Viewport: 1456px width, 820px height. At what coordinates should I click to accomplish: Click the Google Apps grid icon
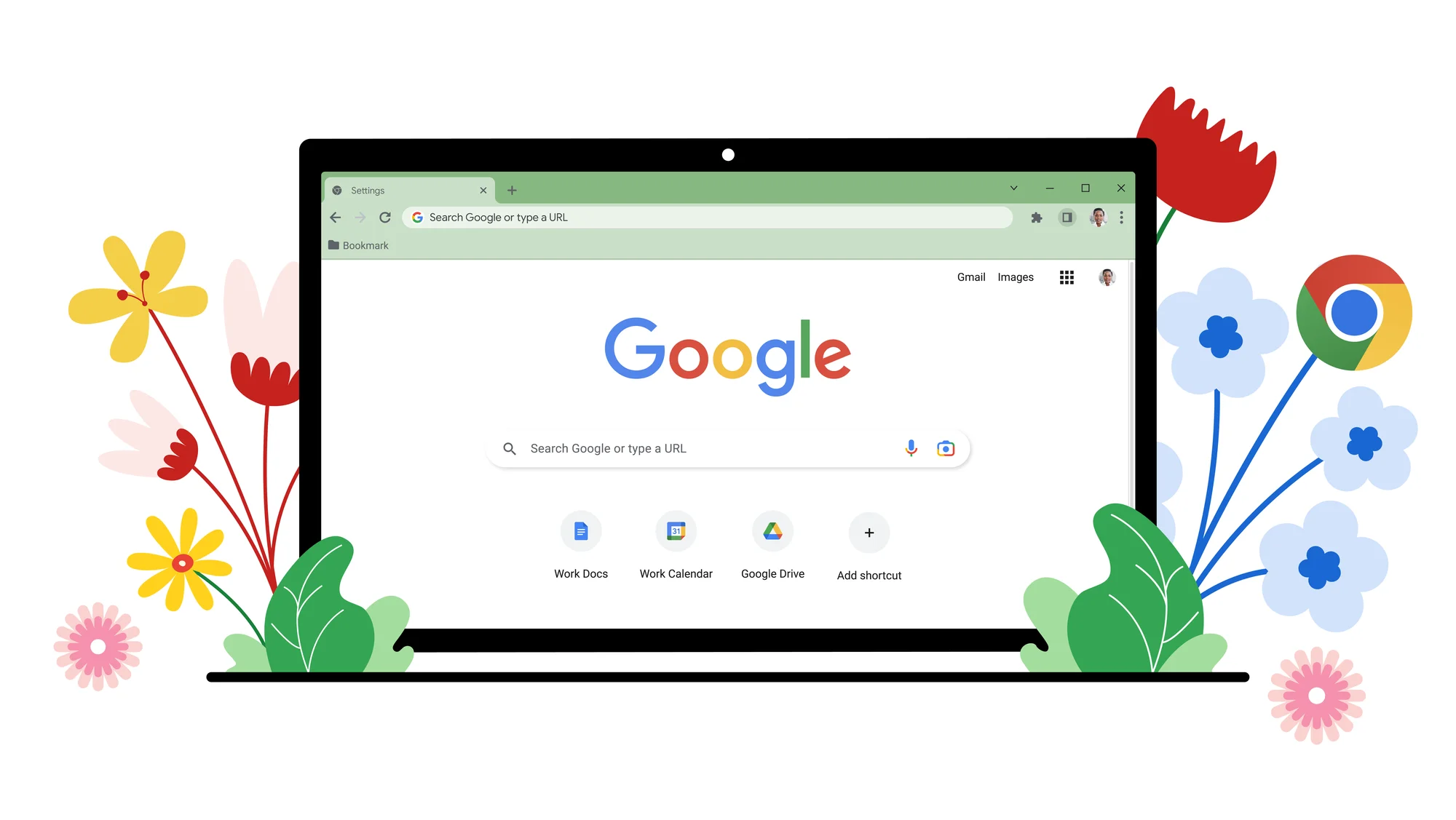pyautogui.click(x=1067, y=277)
